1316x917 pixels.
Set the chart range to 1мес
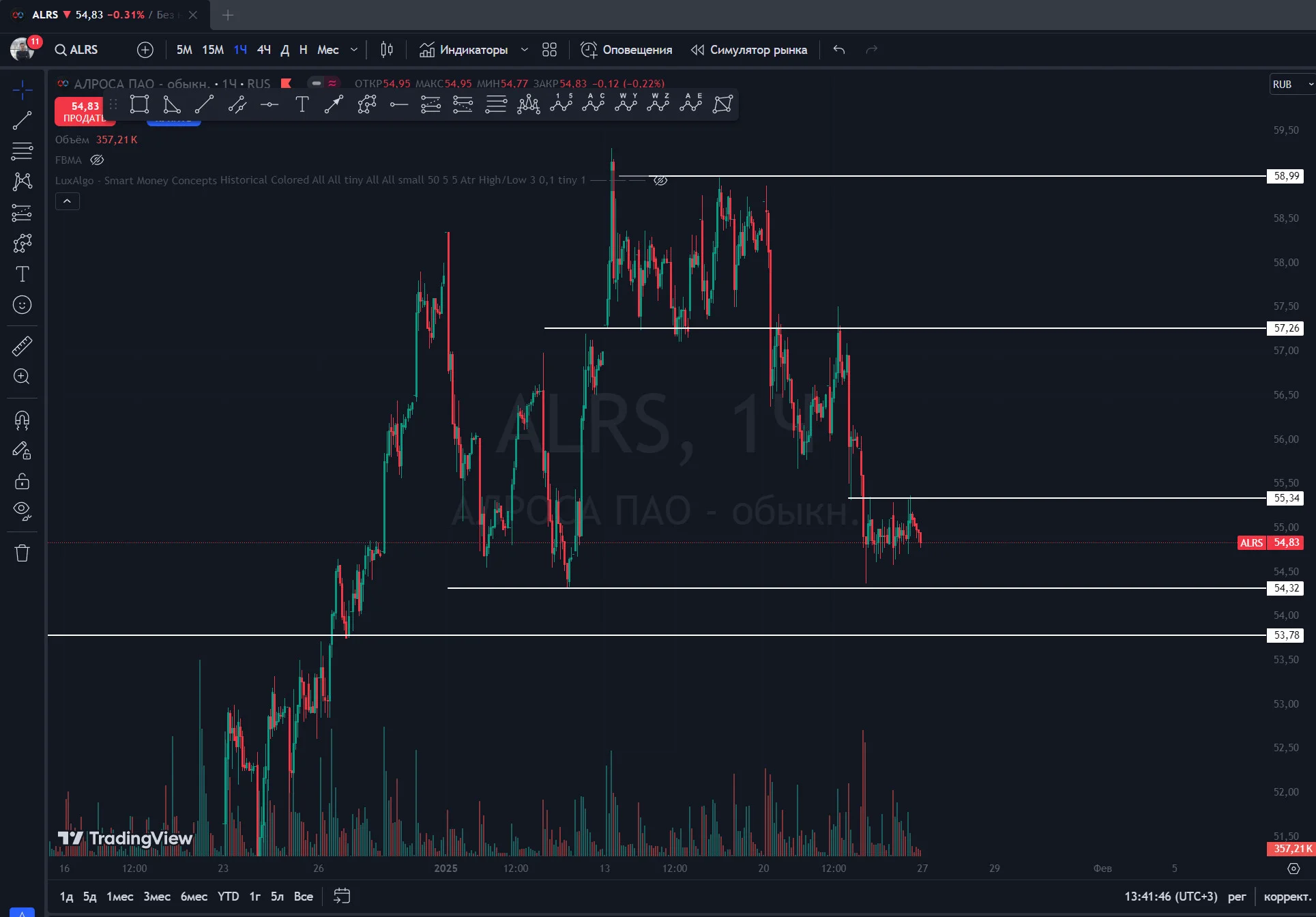click(x=120, y=897)
